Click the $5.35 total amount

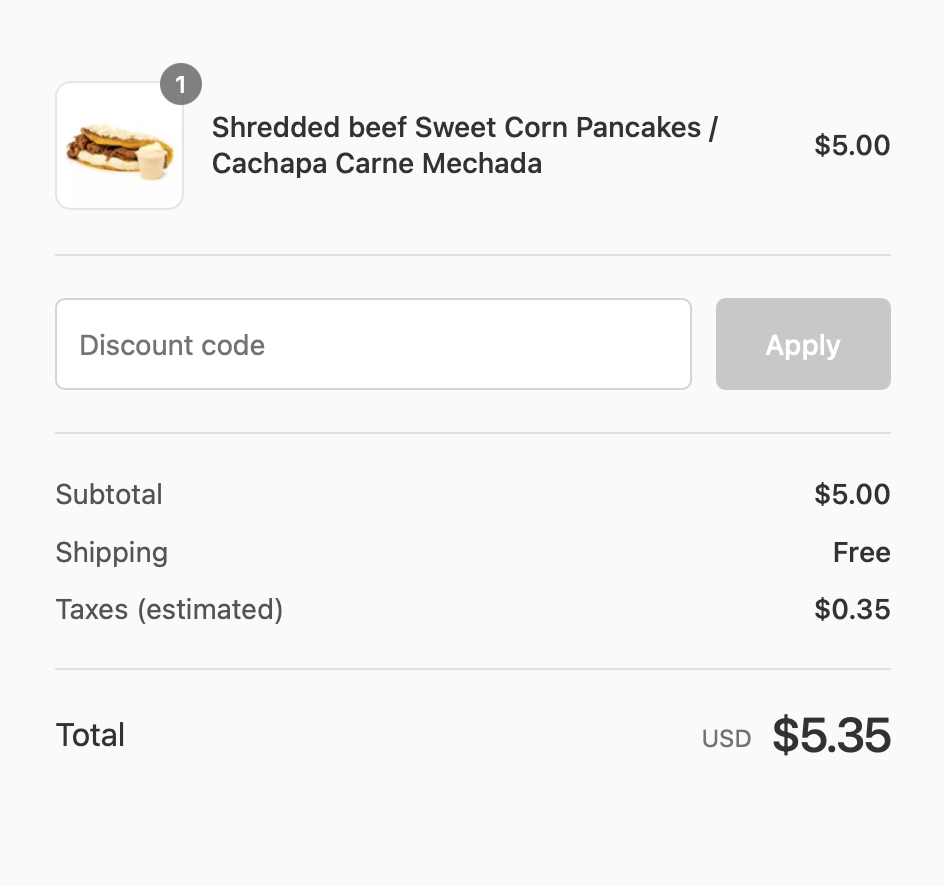click(x=831, y=735)
